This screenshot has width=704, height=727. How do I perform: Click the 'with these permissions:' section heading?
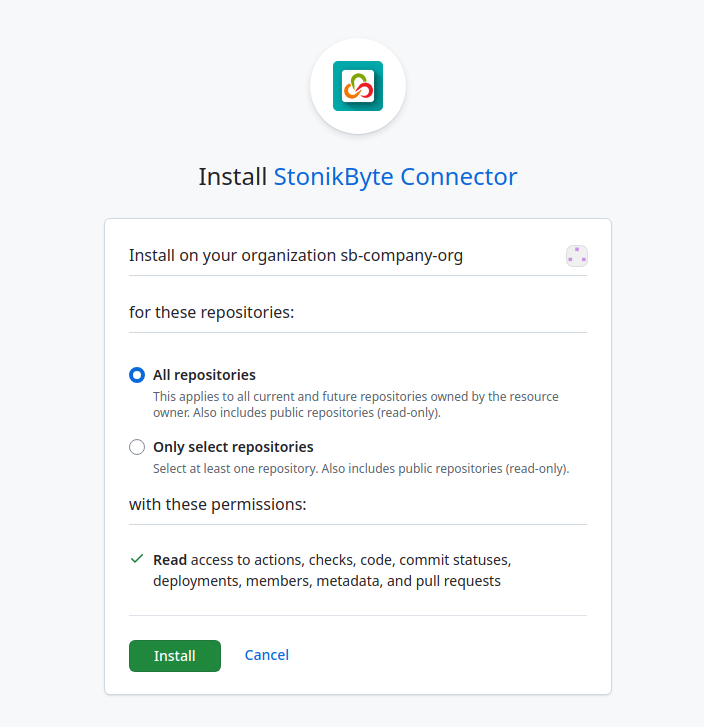pyautogui.click(x=217, y=504)
